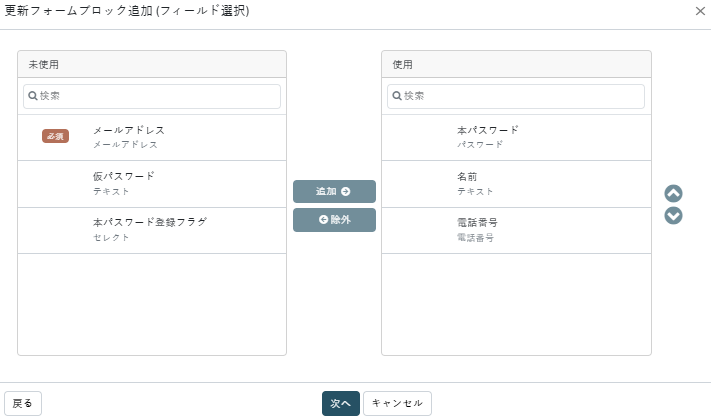711x418 pixels.
Task: Click the 未使用 panel header
Action: (152, 64)
